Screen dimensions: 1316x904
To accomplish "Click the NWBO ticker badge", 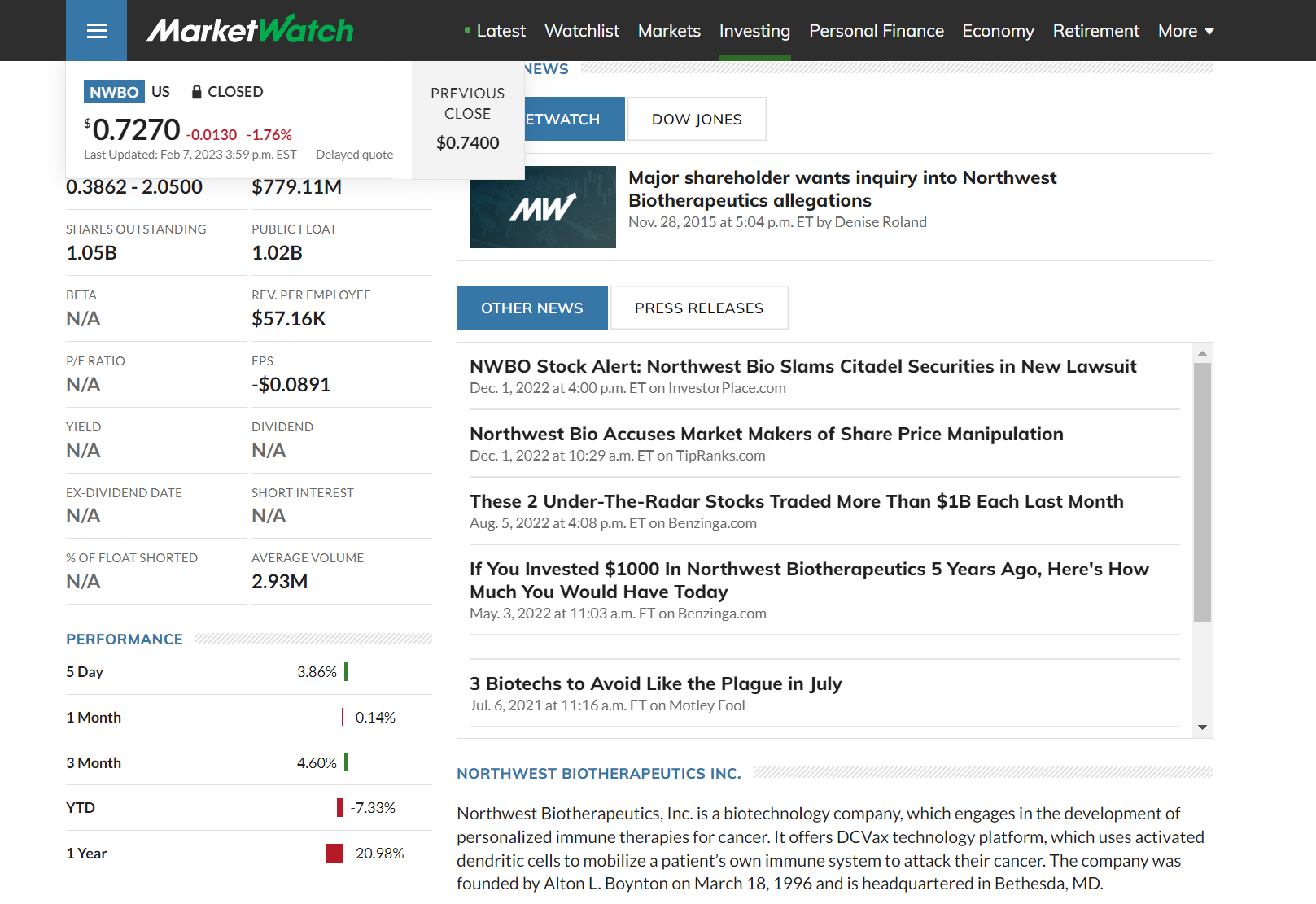I will pos(114,92).
